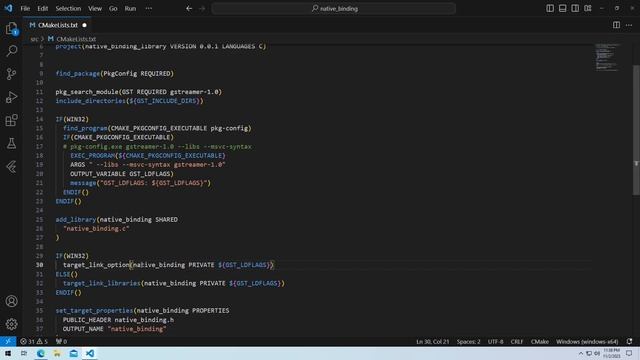Change indentation via Spaces: 2
This screenshot has height=360, width=640.
(x=469, y=341)
